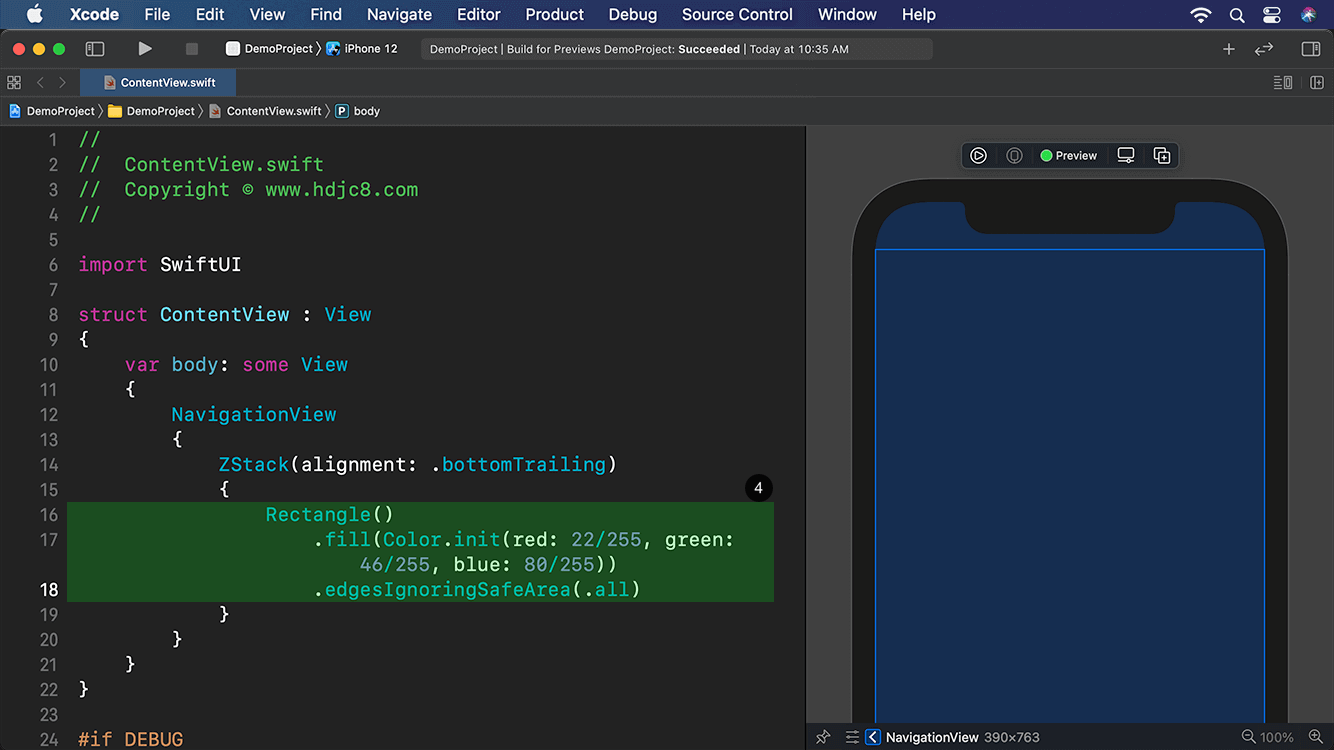Image resolution: width=1334 pixels, height=750 pixels.
Task: Open the Window menu
Action: point(847,14)
